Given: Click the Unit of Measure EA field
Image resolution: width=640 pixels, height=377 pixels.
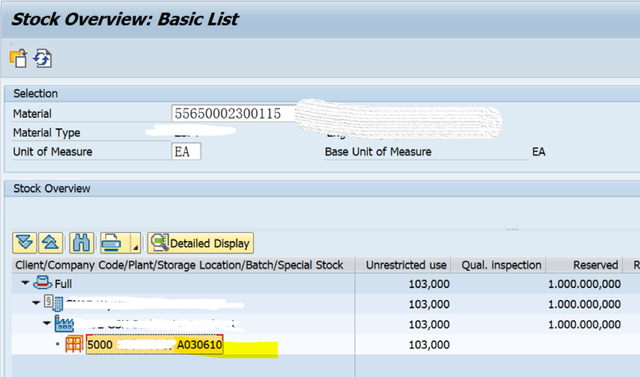Looking at the screenshot, I should click(186, 151).
